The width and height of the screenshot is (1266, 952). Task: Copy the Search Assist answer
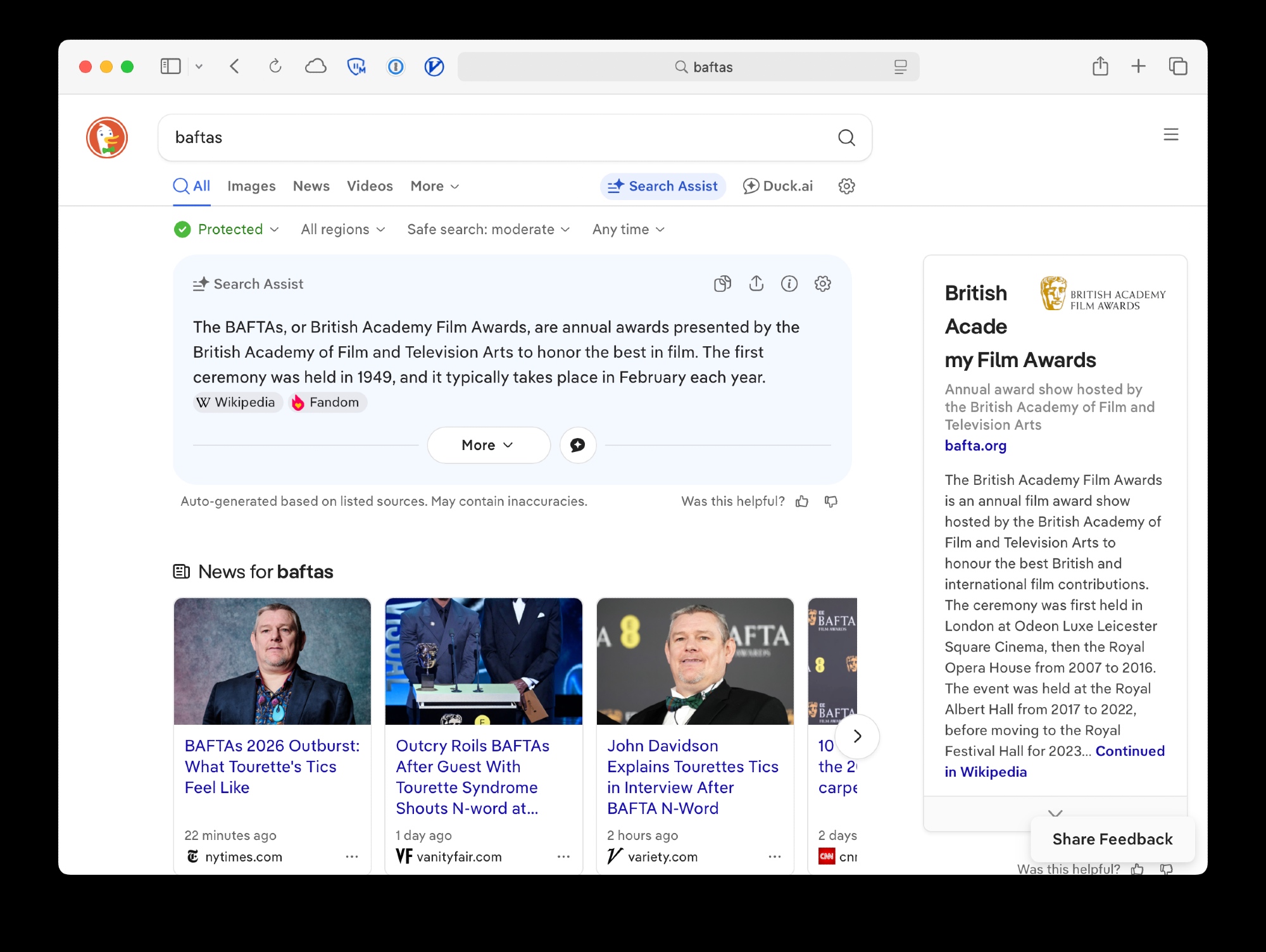coord(722,284)
